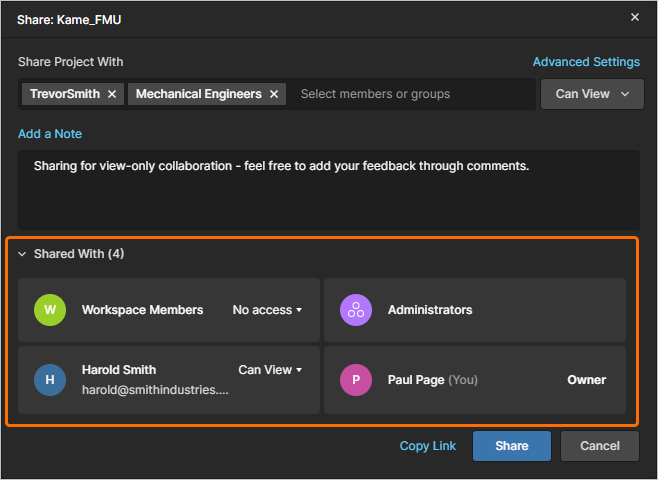Open Advanced Settings link
Screen dimensions: 658x480
(586, 62)
